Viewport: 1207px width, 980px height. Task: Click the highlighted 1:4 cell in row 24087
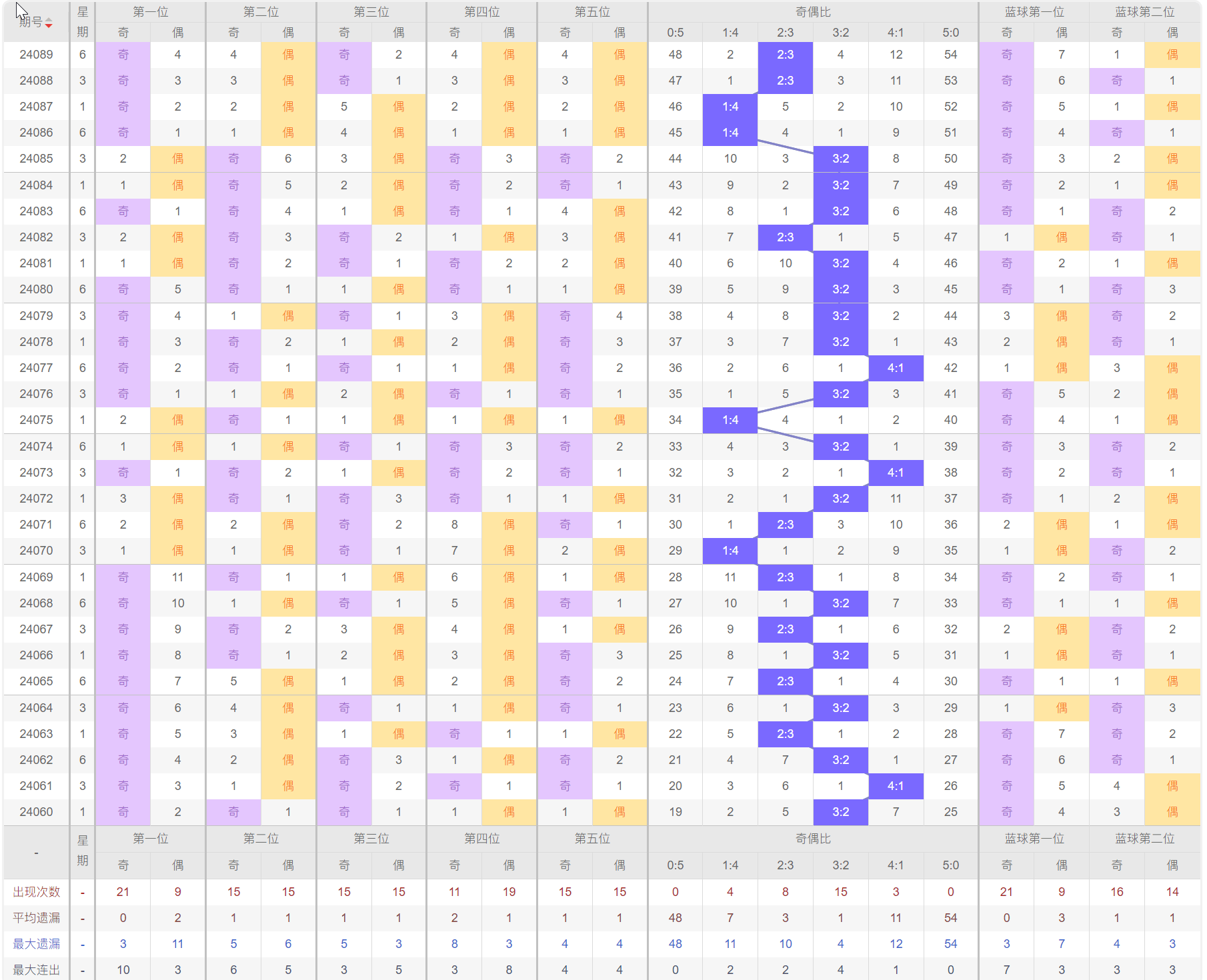point(730,107)
